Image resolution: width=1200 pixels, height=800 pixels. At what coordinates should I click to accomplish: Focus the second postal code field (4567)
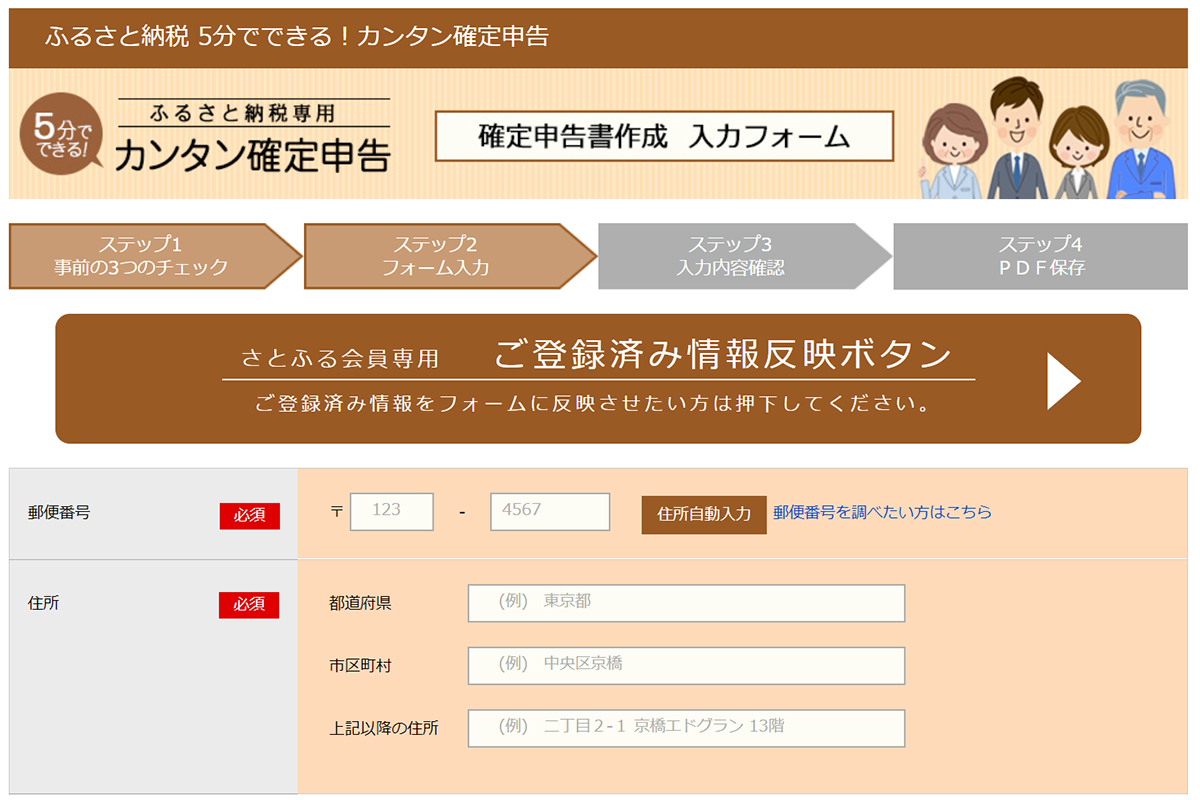pyautogui.click(x=549, y=512)
